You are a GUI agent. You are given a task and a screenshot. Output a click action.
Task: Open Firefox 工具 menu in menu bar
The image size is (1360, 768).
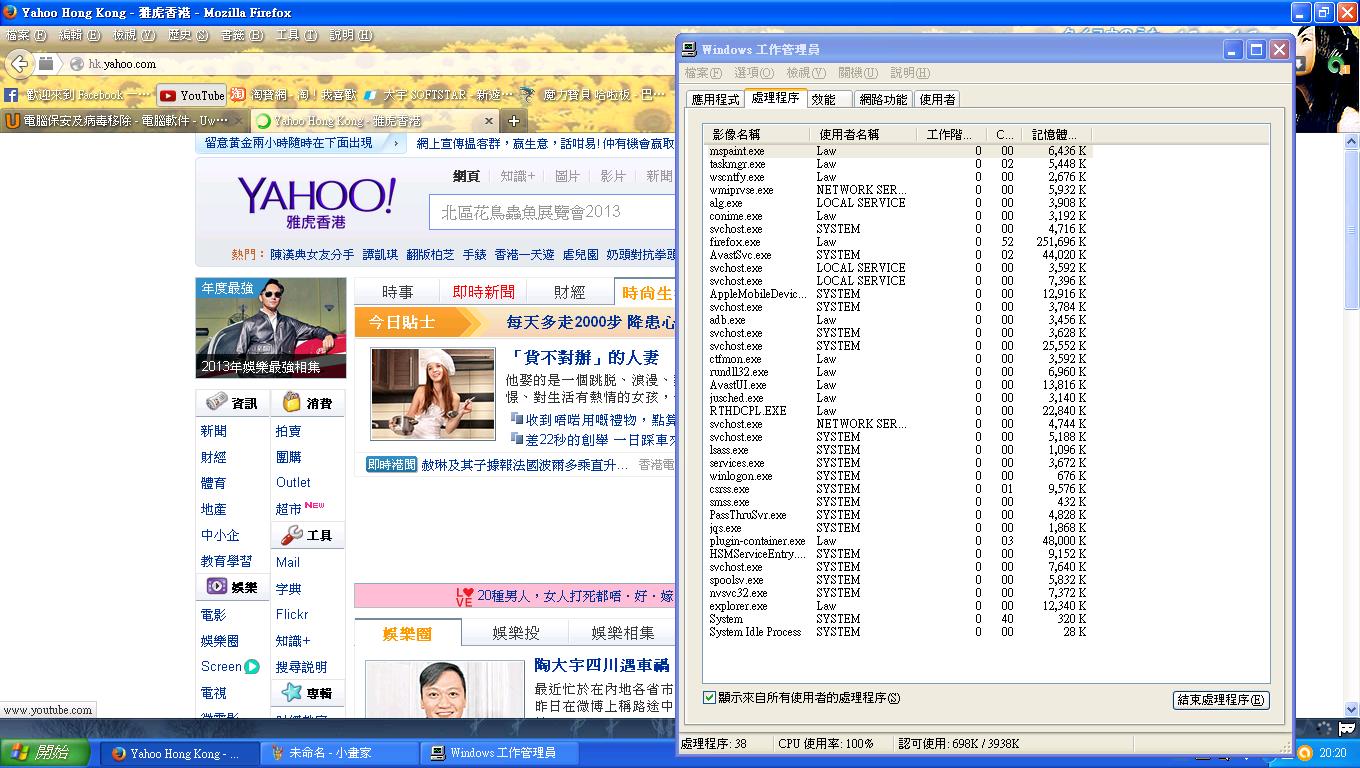[296, 35]
